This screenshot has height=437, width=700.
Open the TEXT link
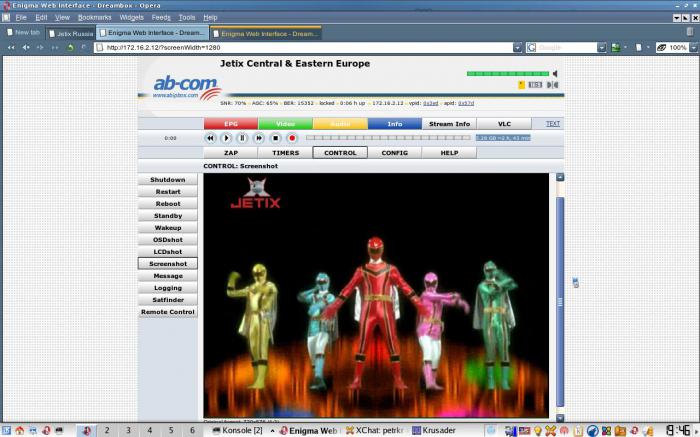click(553, 124)
